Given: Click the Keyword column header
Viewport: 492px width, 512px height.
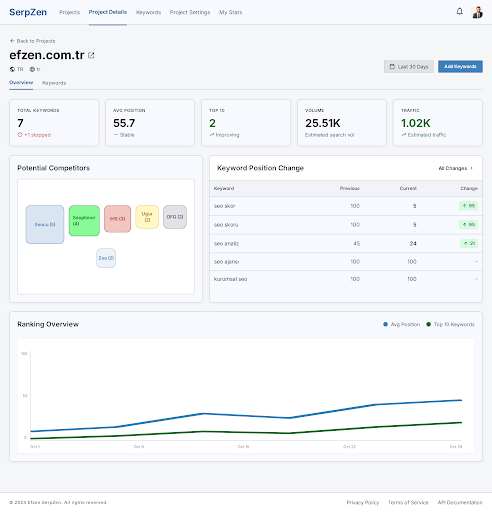Looking at the screenshot, I should (224, 188).
